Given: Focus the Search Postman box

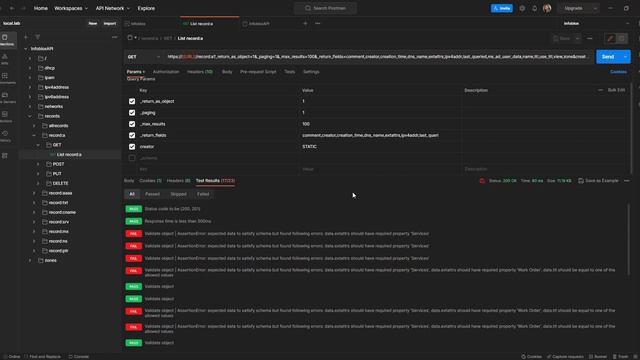Looking at the screenshot, I should click(x=325, y=8).
